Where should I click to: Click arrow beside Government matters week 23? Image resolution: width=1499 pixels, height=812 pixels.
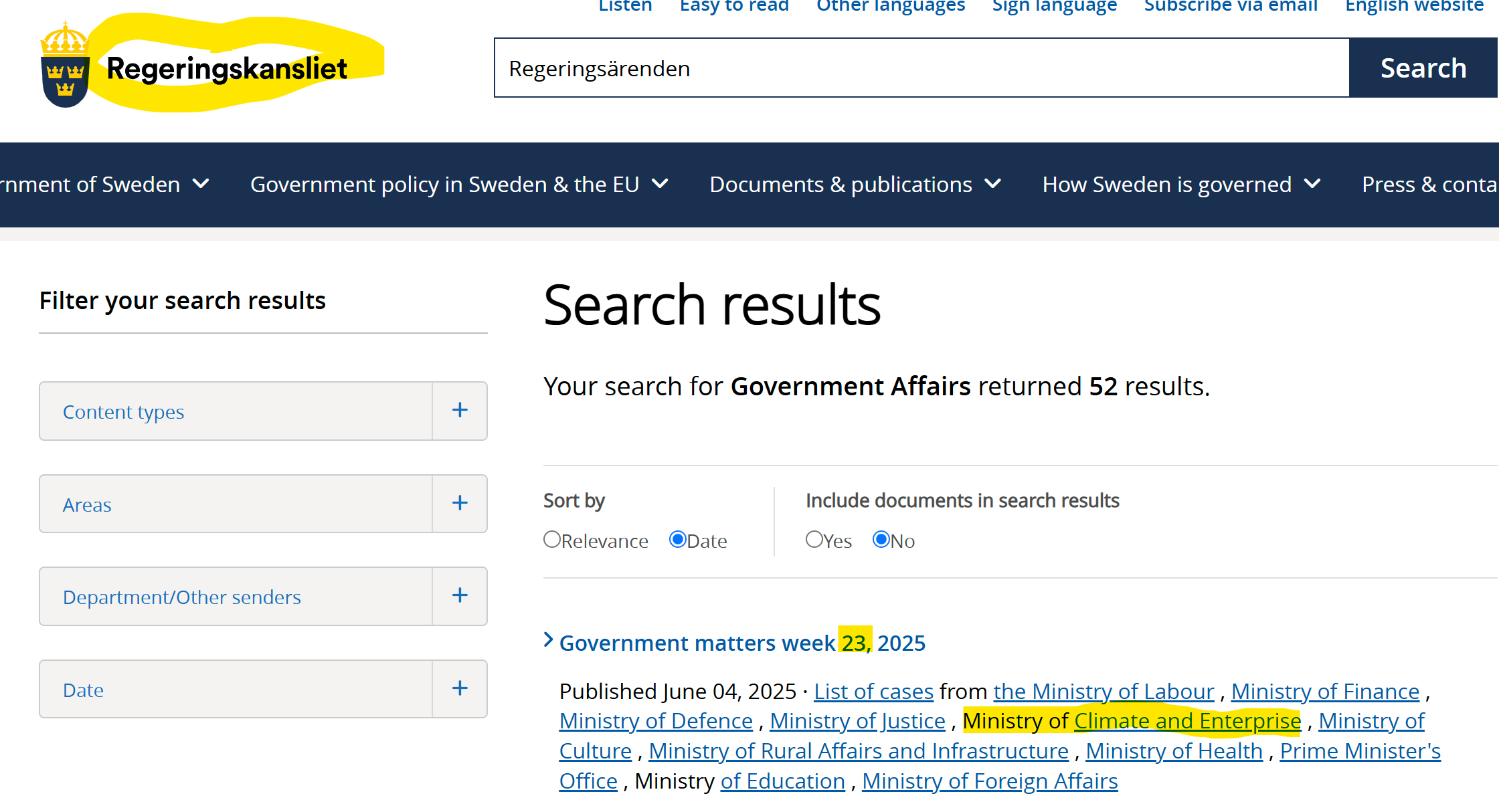pyautogui.click(x=549, y=641)
